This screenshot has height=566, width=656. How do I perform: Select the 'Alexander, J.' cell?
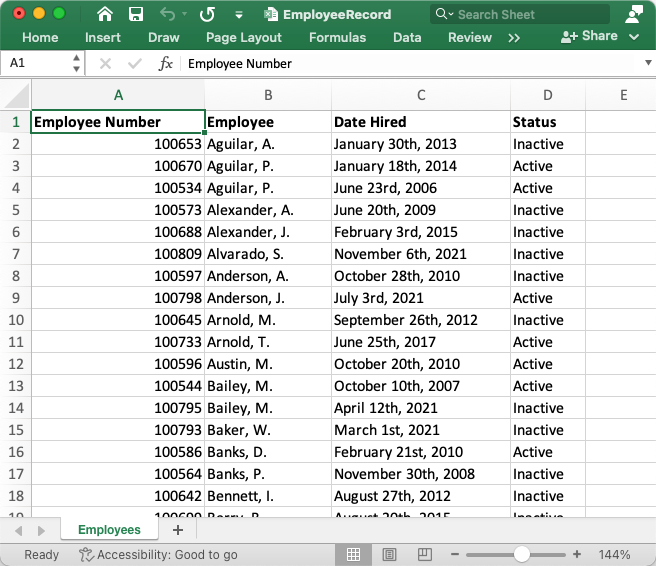[268, 232]
